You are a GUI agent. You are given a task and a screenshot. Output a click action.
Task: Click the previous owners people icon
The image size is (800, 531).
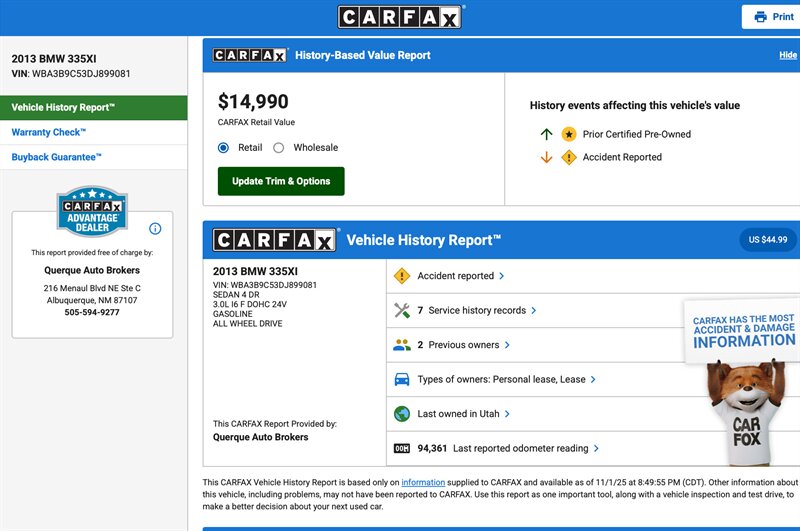402,345
